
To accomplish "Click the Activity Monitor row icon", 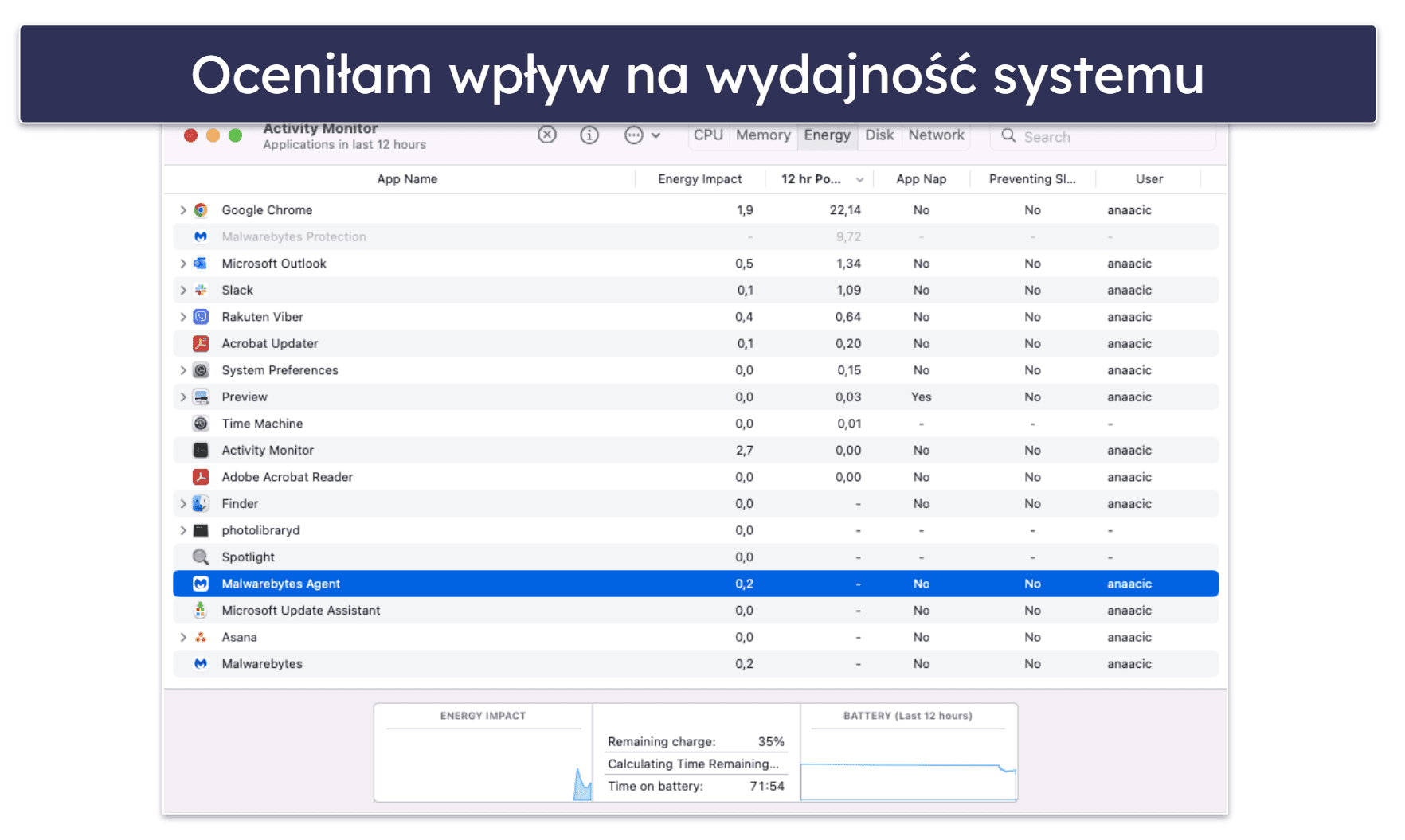I will coord(201,450).
